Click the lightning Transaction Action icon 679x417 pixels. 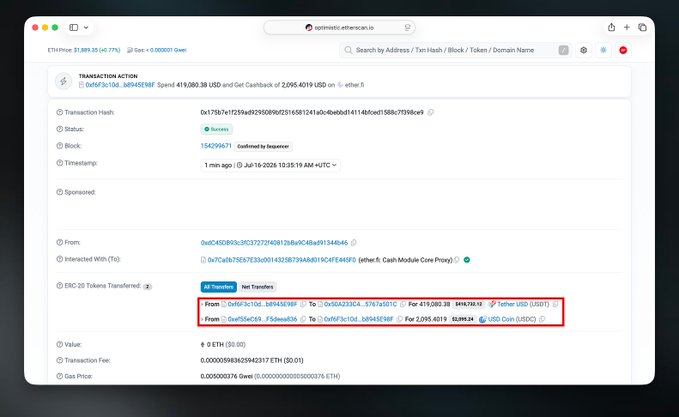coord(64,81)
